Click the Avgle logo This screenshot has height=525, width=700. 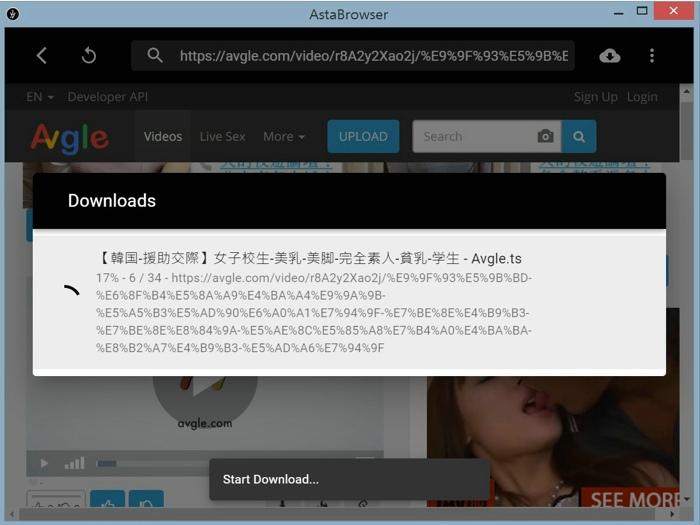(x=69, y=137)
